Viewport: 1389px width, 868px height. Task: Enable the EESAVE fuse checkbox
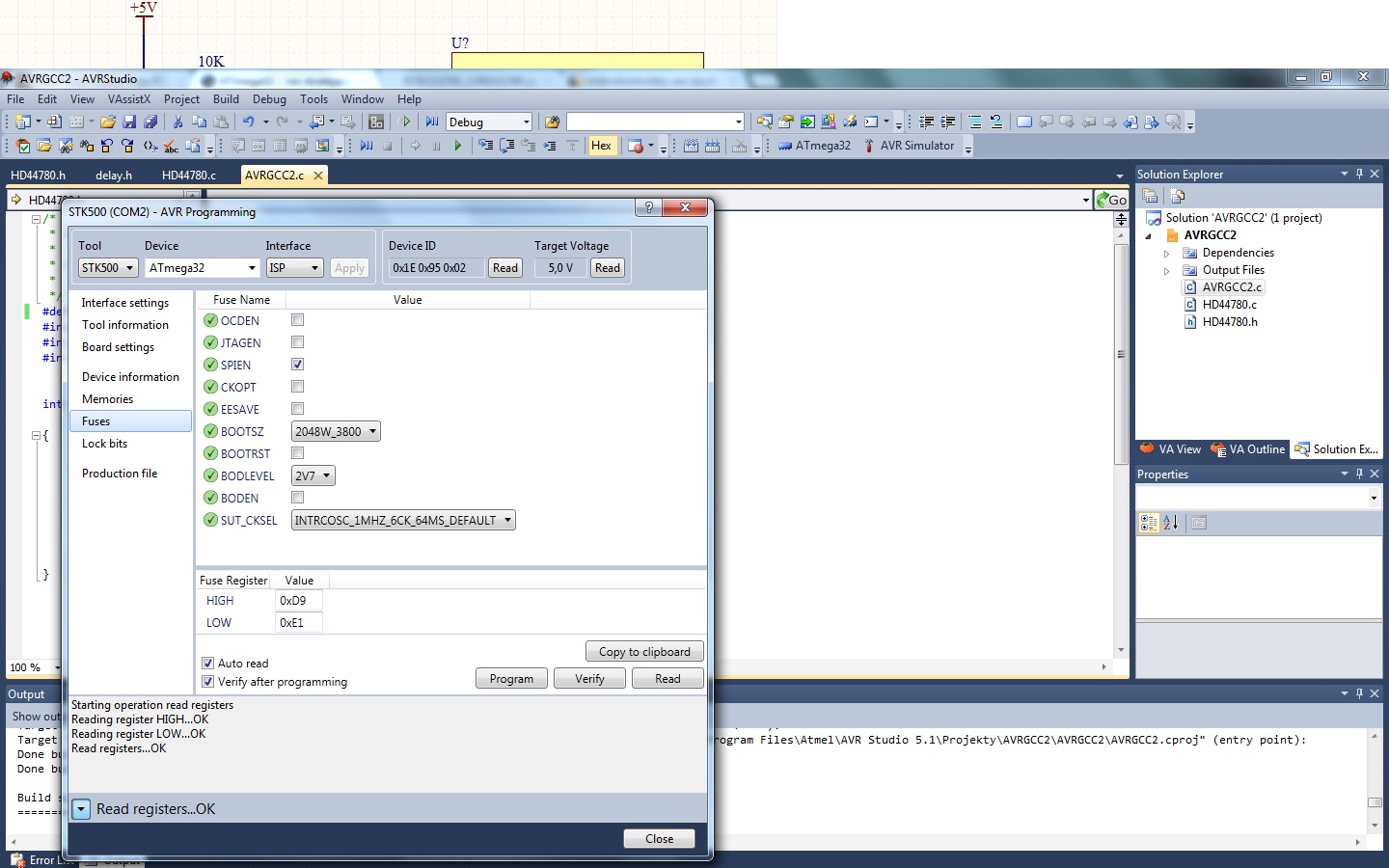pos(297,409)
